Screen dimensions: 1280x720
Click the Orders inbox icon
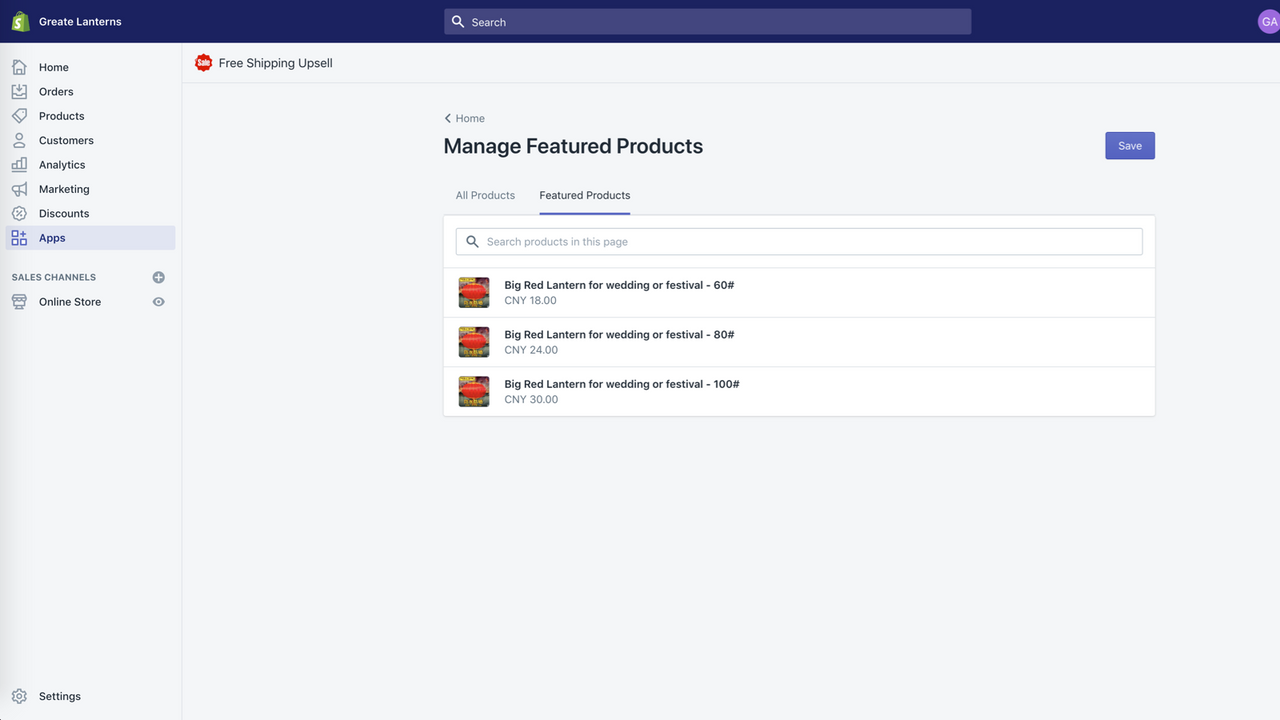19,91
